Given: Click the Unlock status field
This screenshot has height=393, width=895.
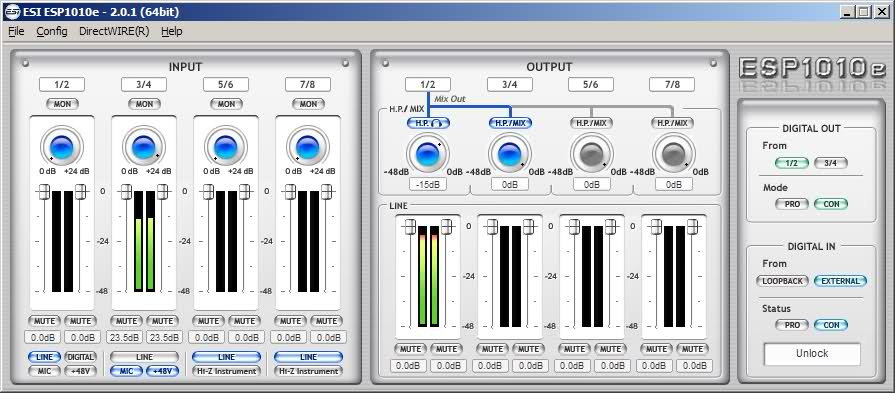Looking at the screenshot, I should [812, 354].
